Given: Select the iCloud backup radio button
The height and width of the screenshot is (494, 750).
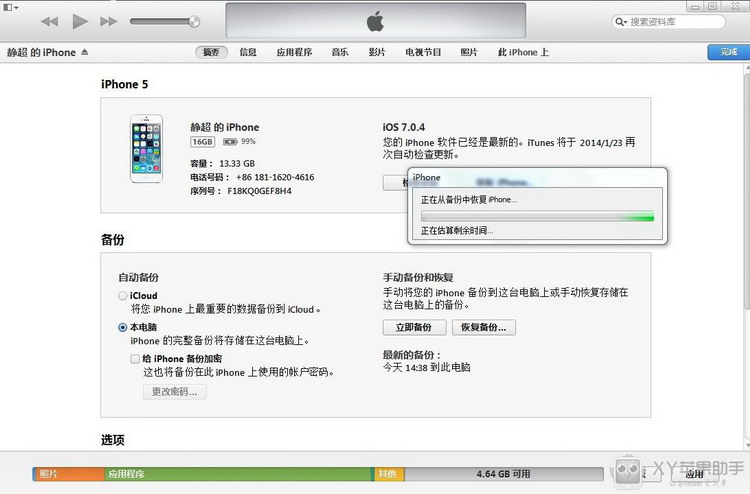Looking at the screenshot, I should (x=122, y=296).
